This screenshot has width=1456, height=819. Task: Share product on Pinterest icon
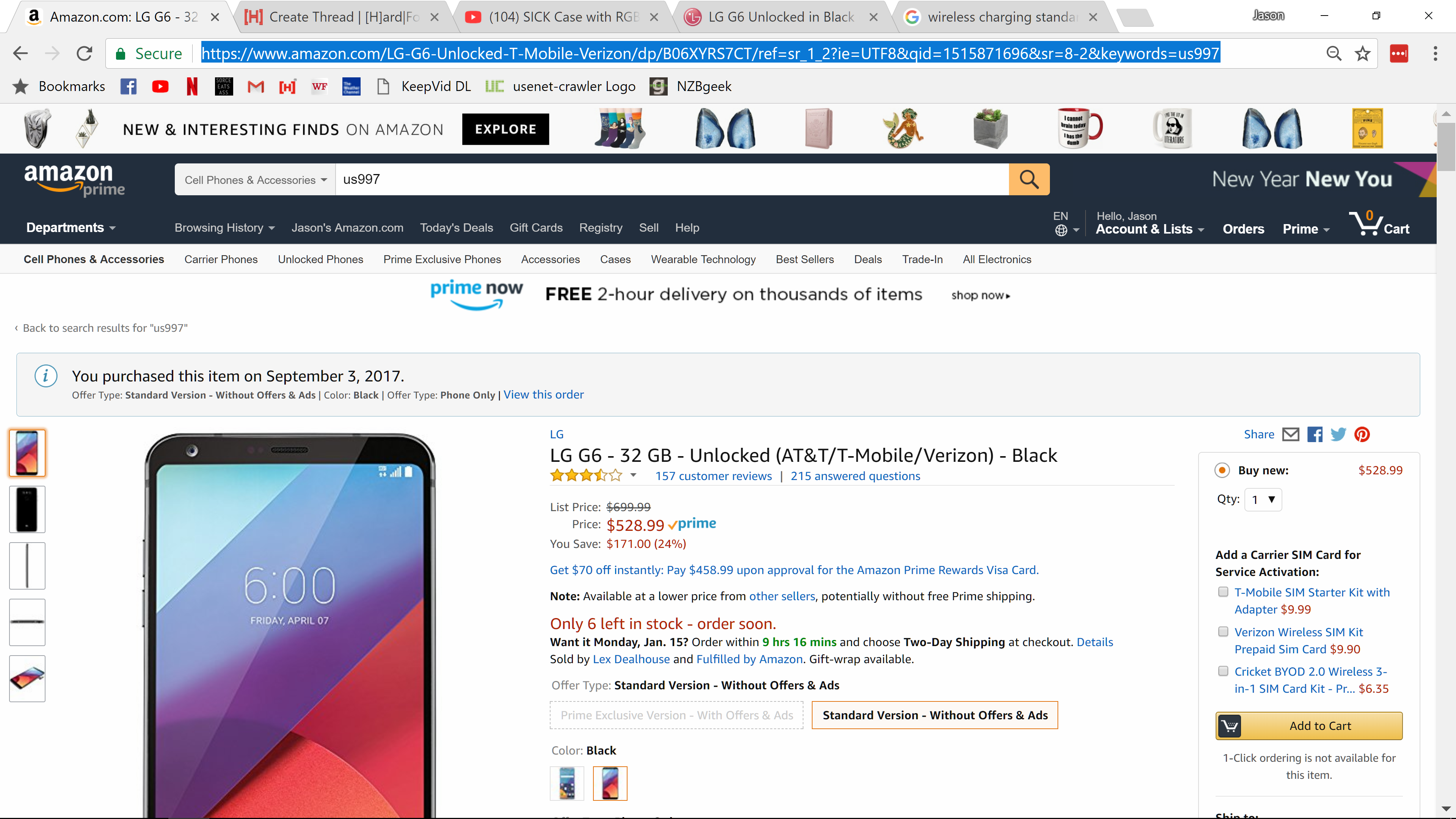[1362, 435]
